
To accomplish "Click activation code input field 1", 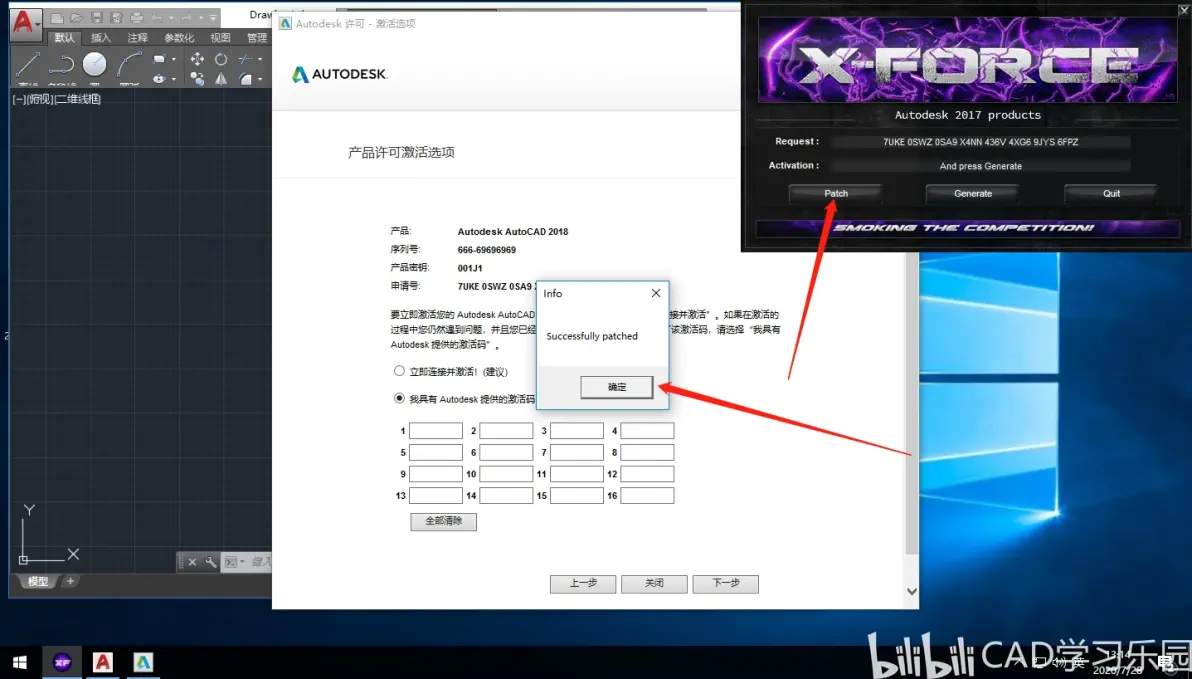I will coord(436,431).
